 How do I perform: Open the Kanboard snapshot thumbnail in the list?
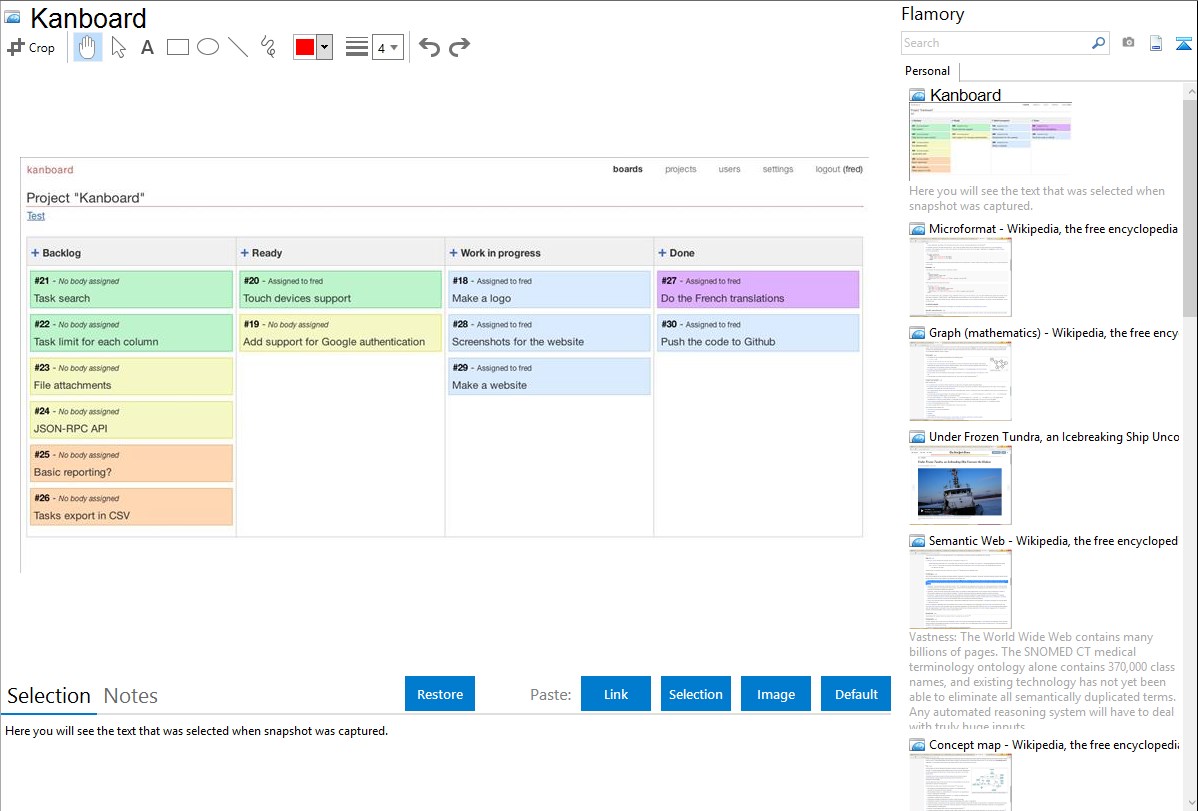[x=991, y=141]
